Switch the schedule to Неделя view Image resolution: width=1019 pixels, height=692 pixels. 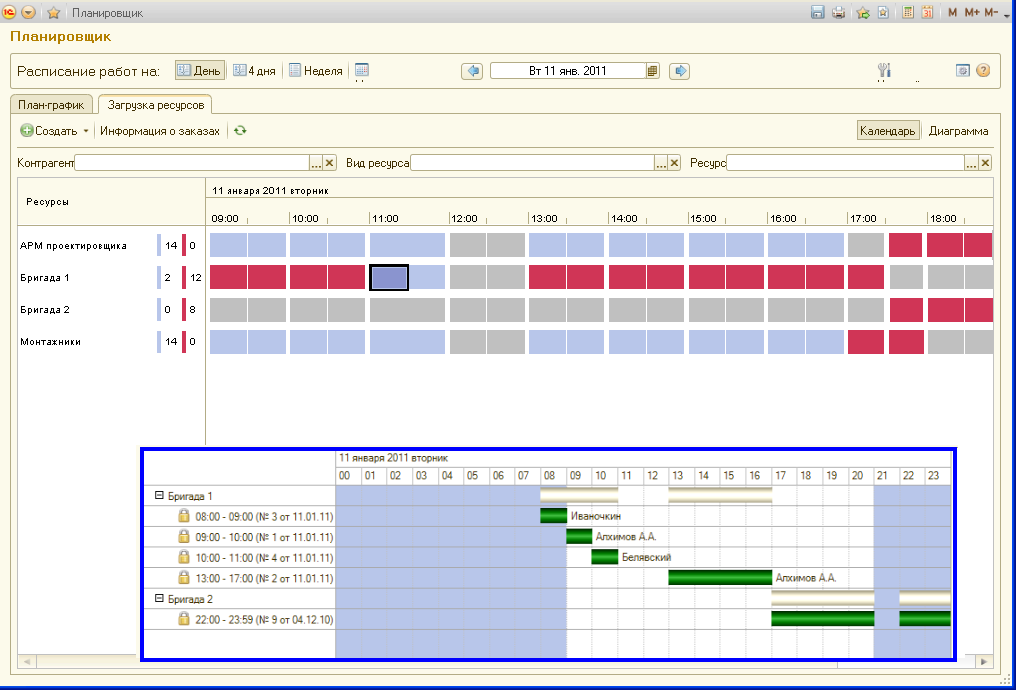click(315, 71)
